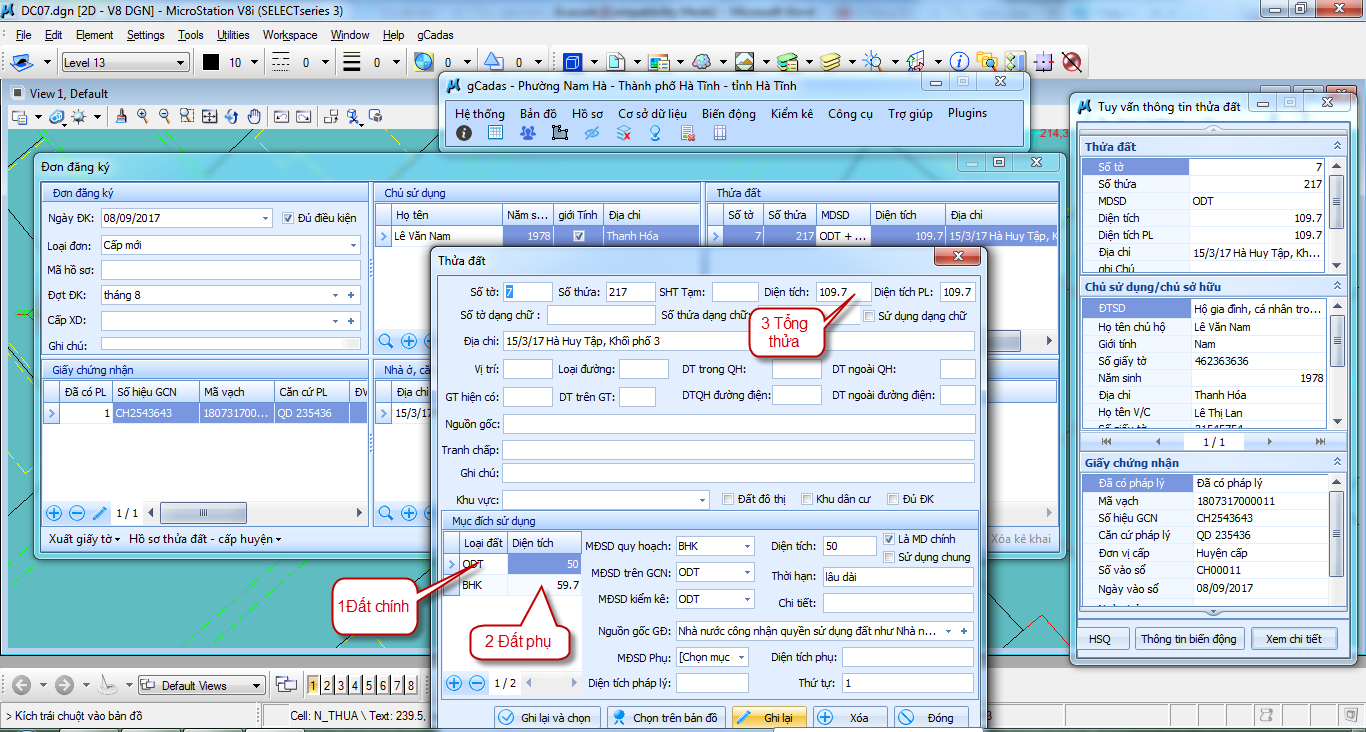Expand the MĐSD quy hoạch dropdown
The height and width of the screenshot is (732, 1366).
(x=746, y=546)
